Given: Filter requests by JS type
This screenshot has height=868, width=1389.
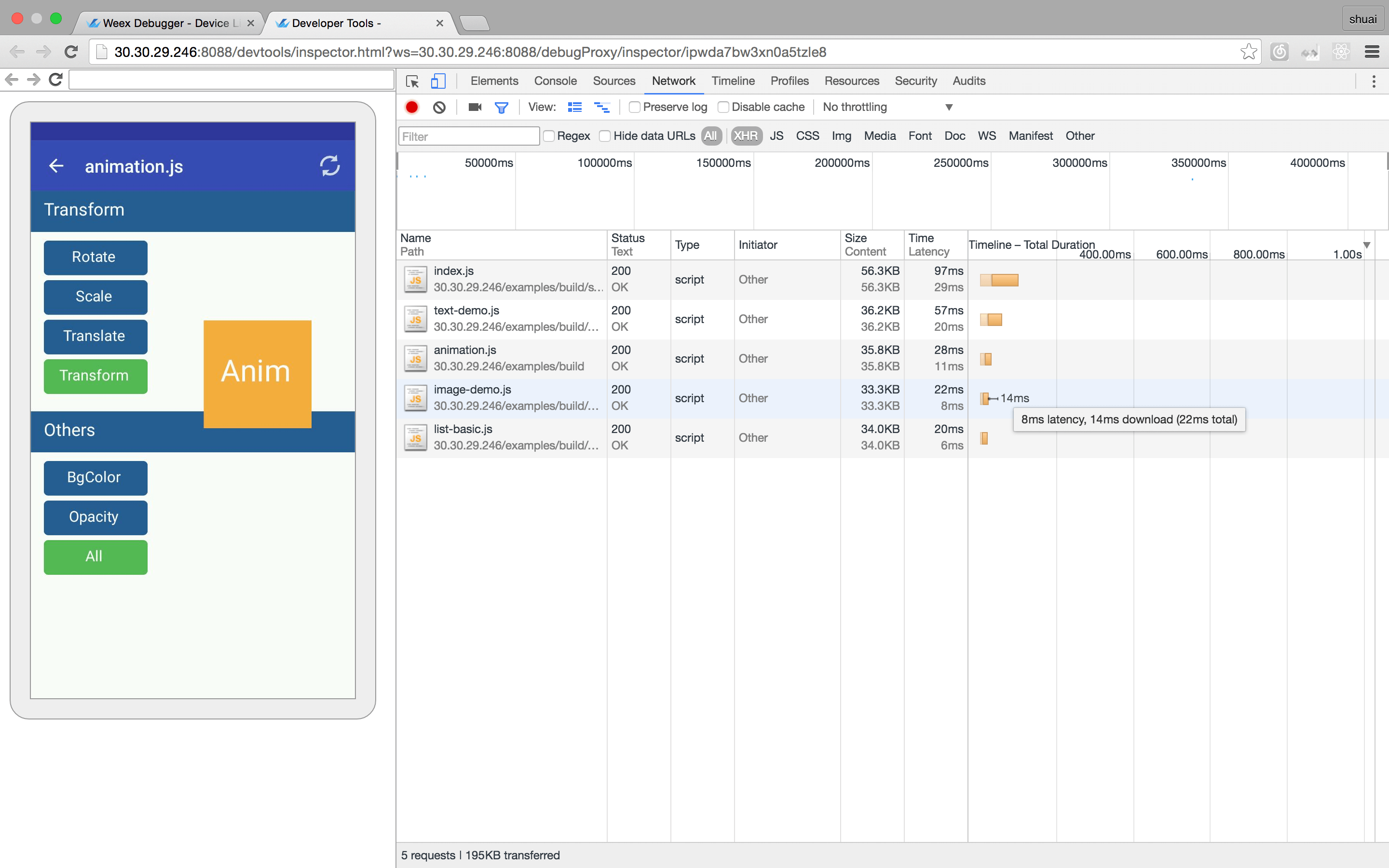Looking at the screenshot, I should point(776,136).
